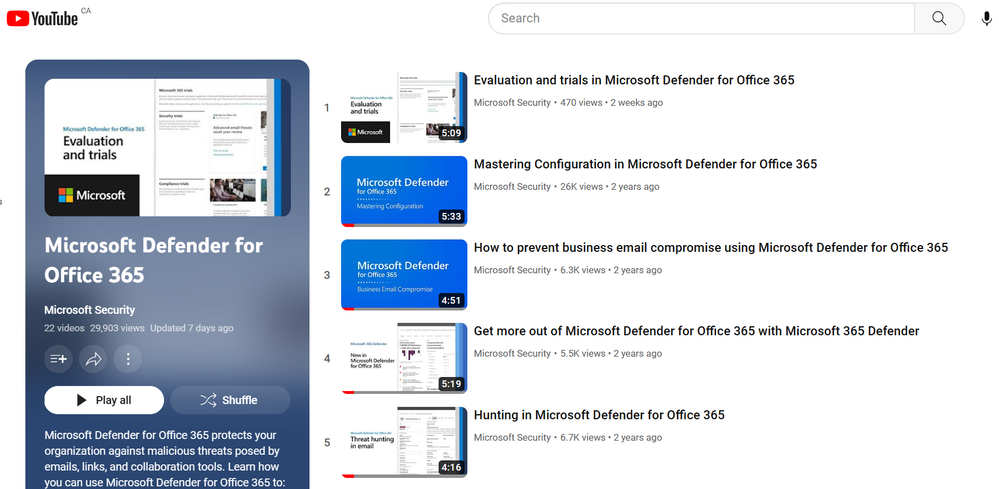999x489 pixels.
Task: Click Microsoft Security channel beside 5.5K views
Action: click(512, 353)
